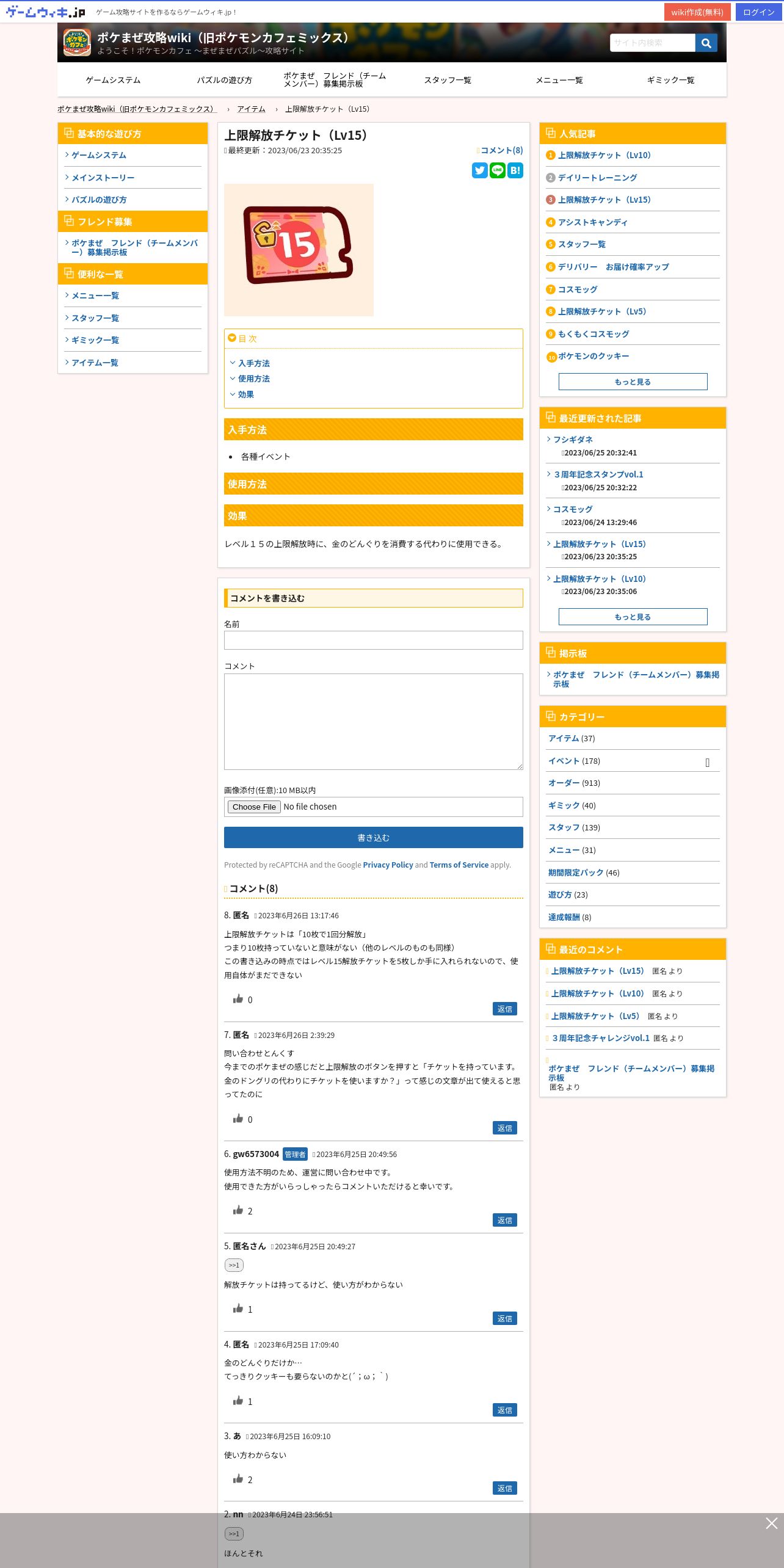
Task: Close the bottom ad overlay with X
Action: click(x=771, y=1523)
